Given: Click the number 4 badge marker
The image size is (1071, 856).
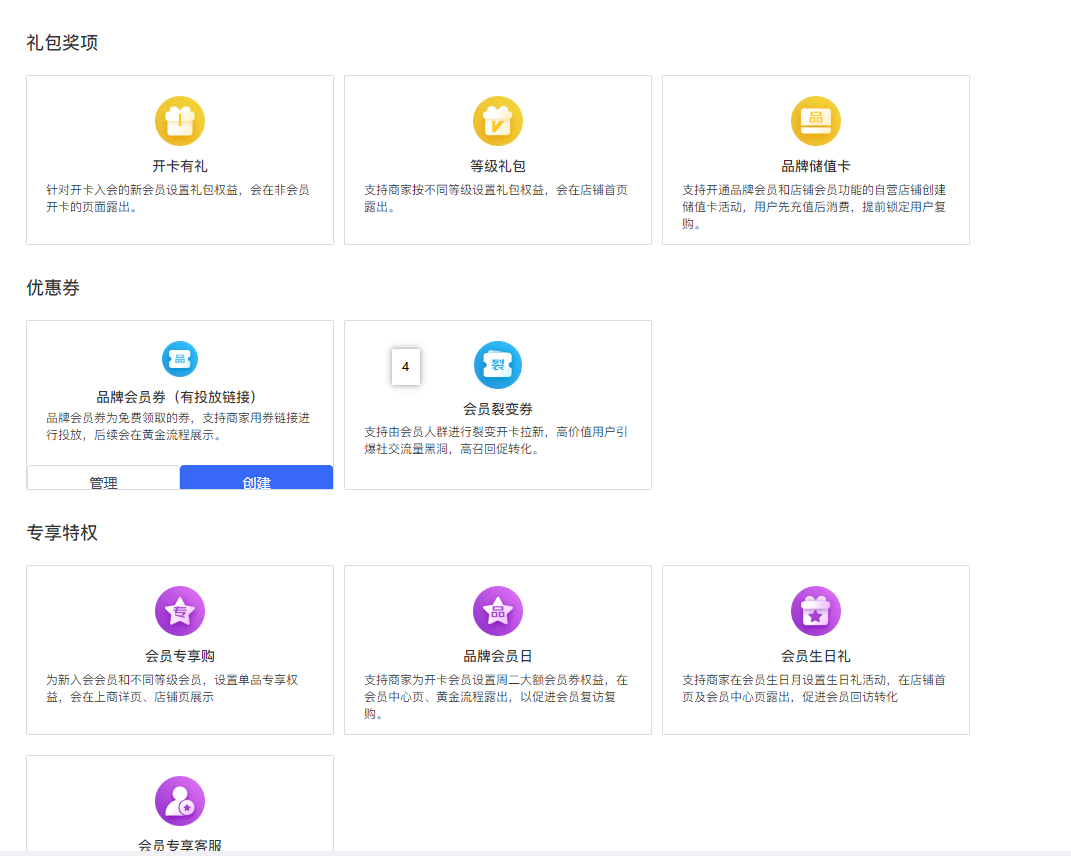Looking at the screenshot, I should [405, 367].
